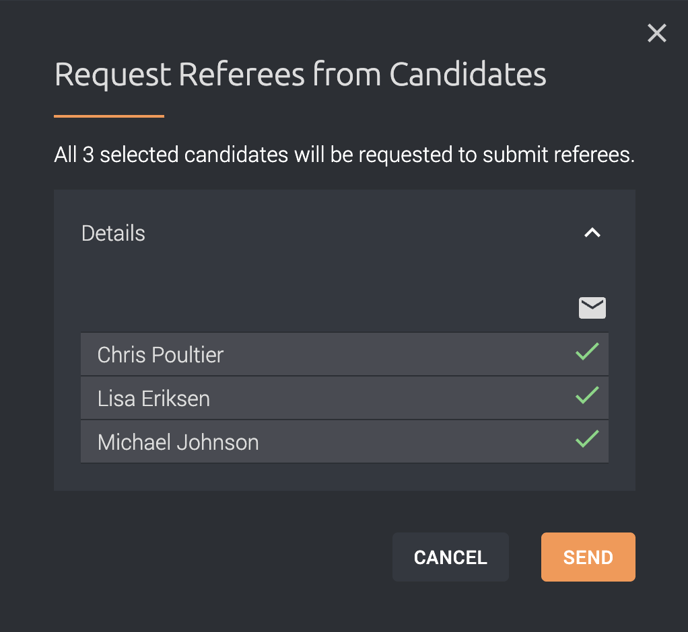The height and width of the screenshot is (632, 688).
Task: Select the Chris Poultier candidate name
Action: (160, 354)
